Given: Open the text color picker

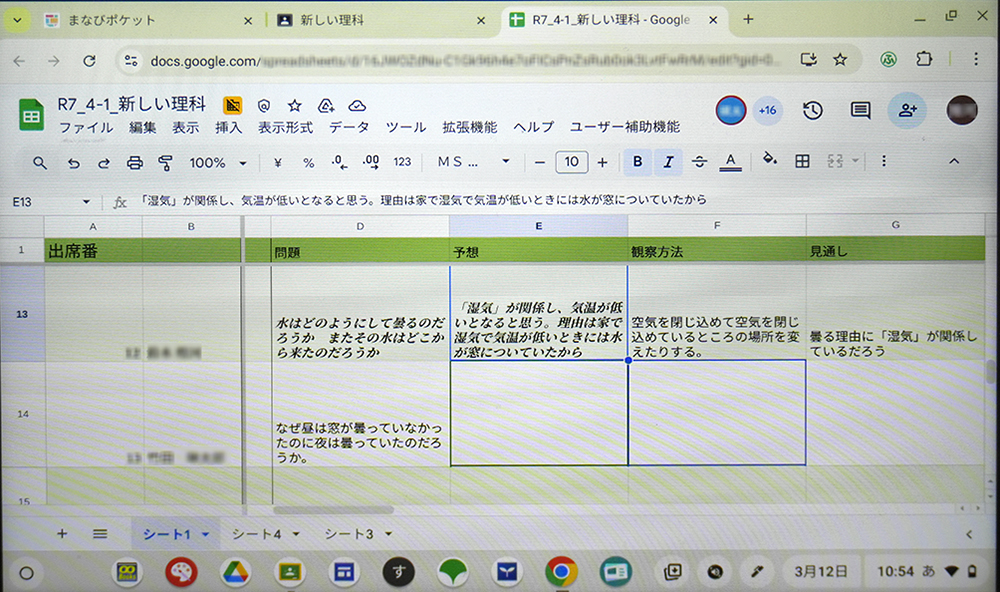Looking at the screenshot, I should [x=730, y=161].
